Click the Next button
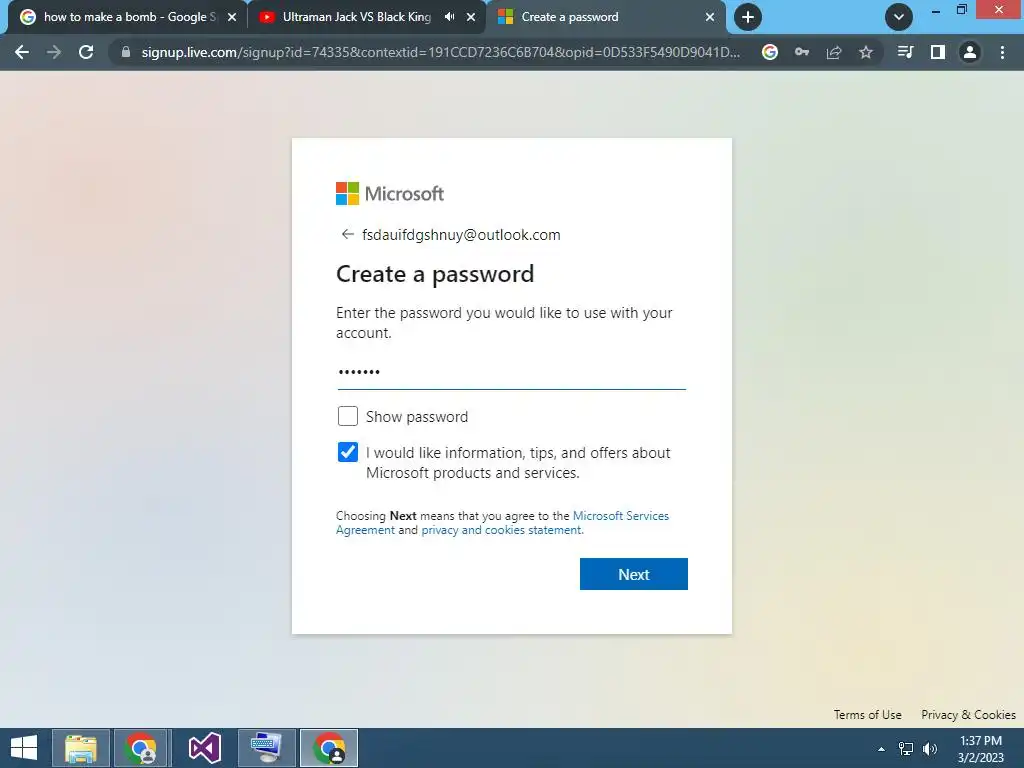 633,574
